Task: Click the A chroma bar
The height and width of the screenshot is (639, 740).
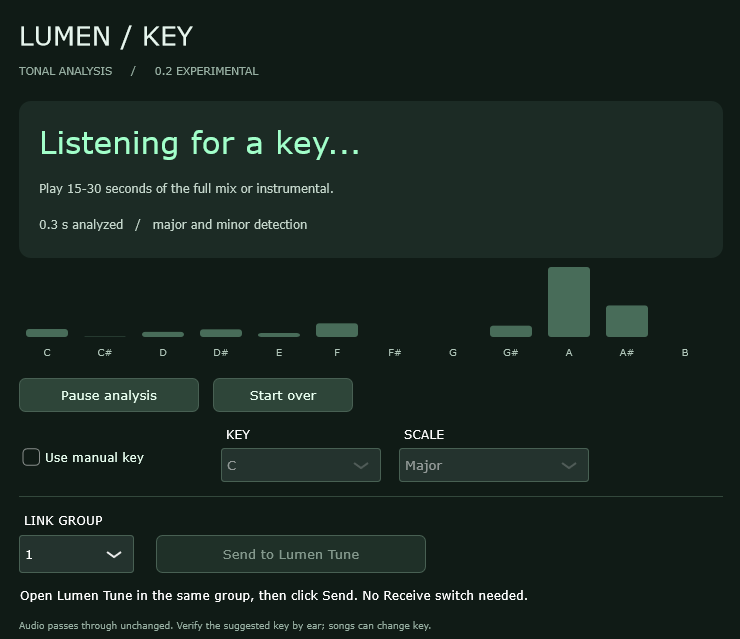Action: (569, 302)
